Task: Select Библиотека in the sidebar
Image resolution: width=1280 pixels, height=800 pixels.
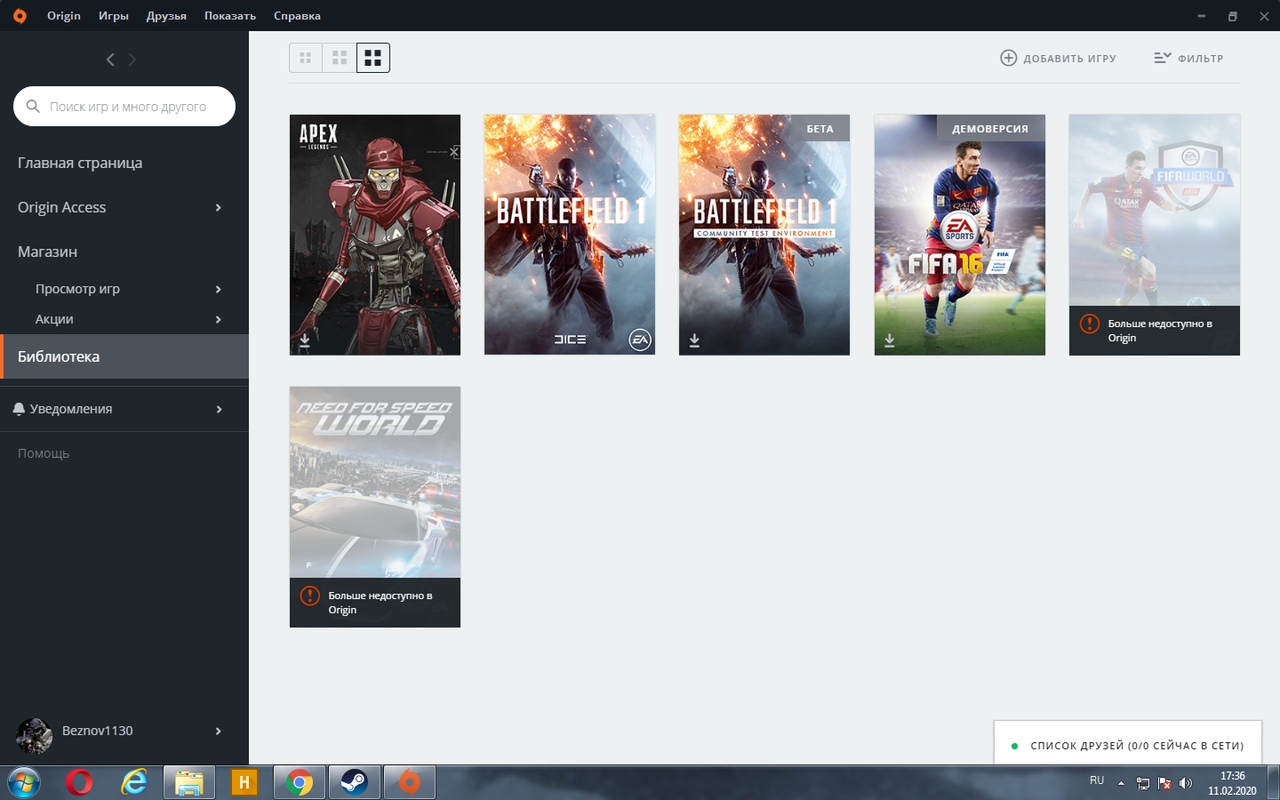Action: 124,356
